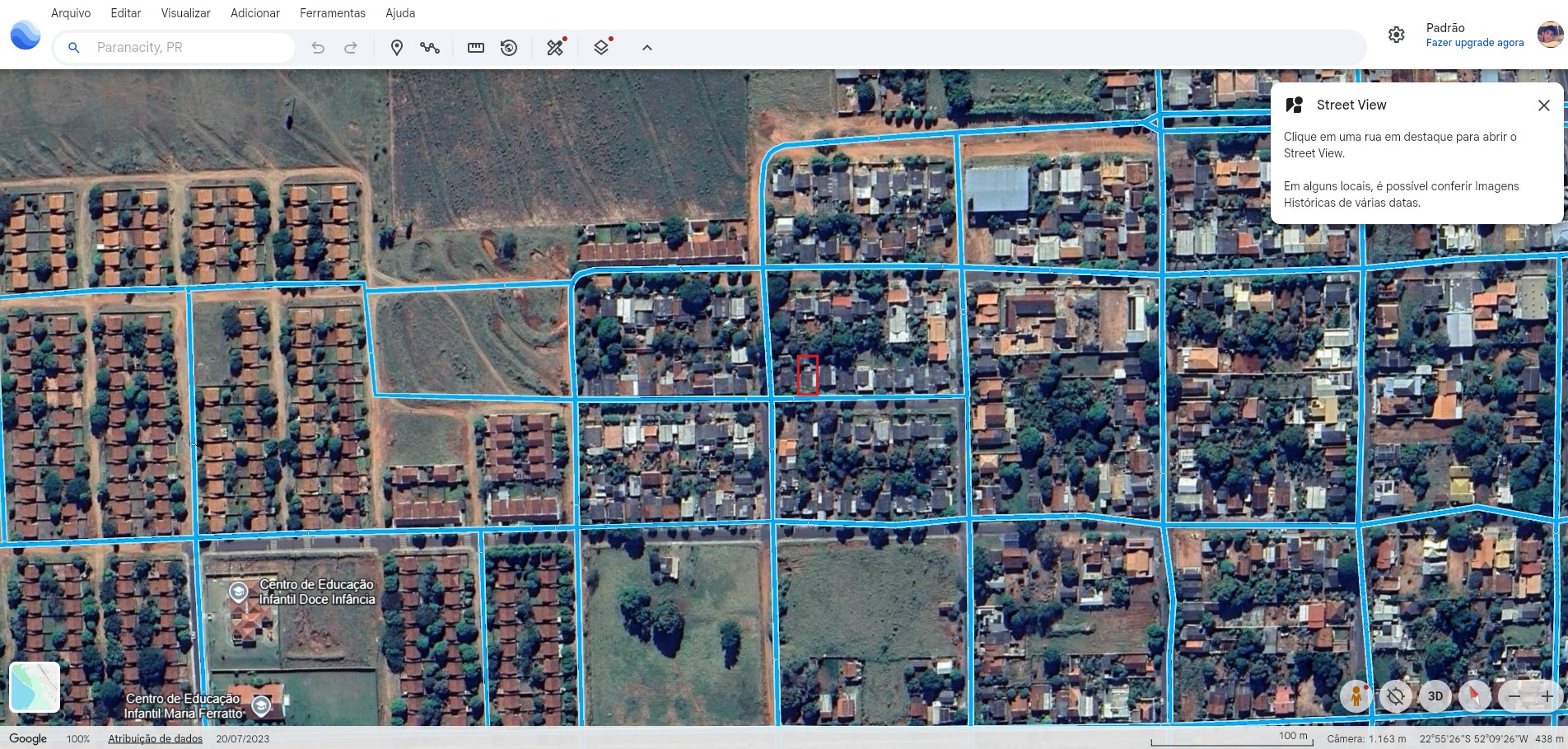Viewport: 1568px width, 749px height.
Task: Open the Ferramentas menu
Action: pos(332,13)
